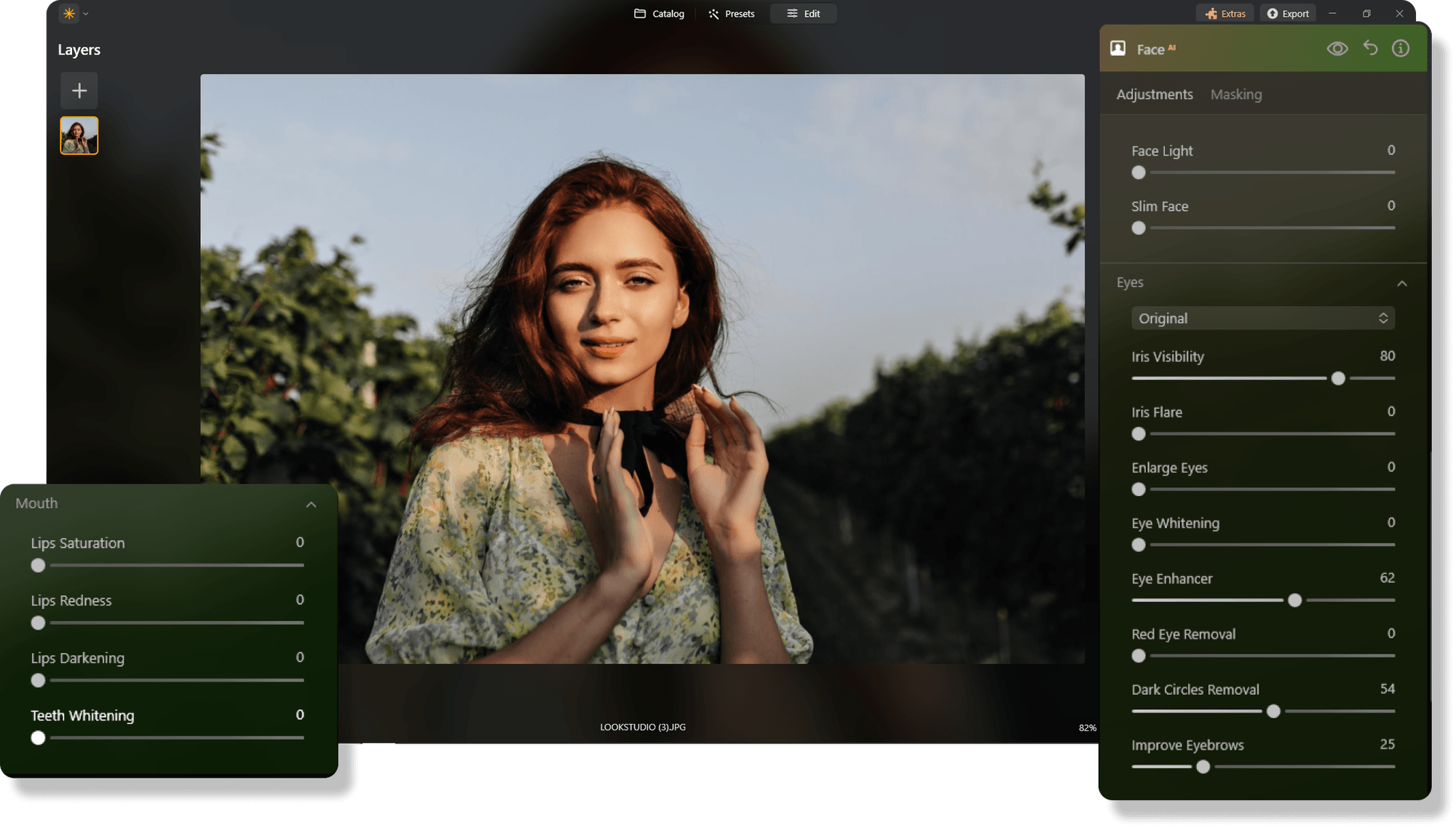Collapse the Mouth panel
The image size is (1456, 828).
point(312,504)
